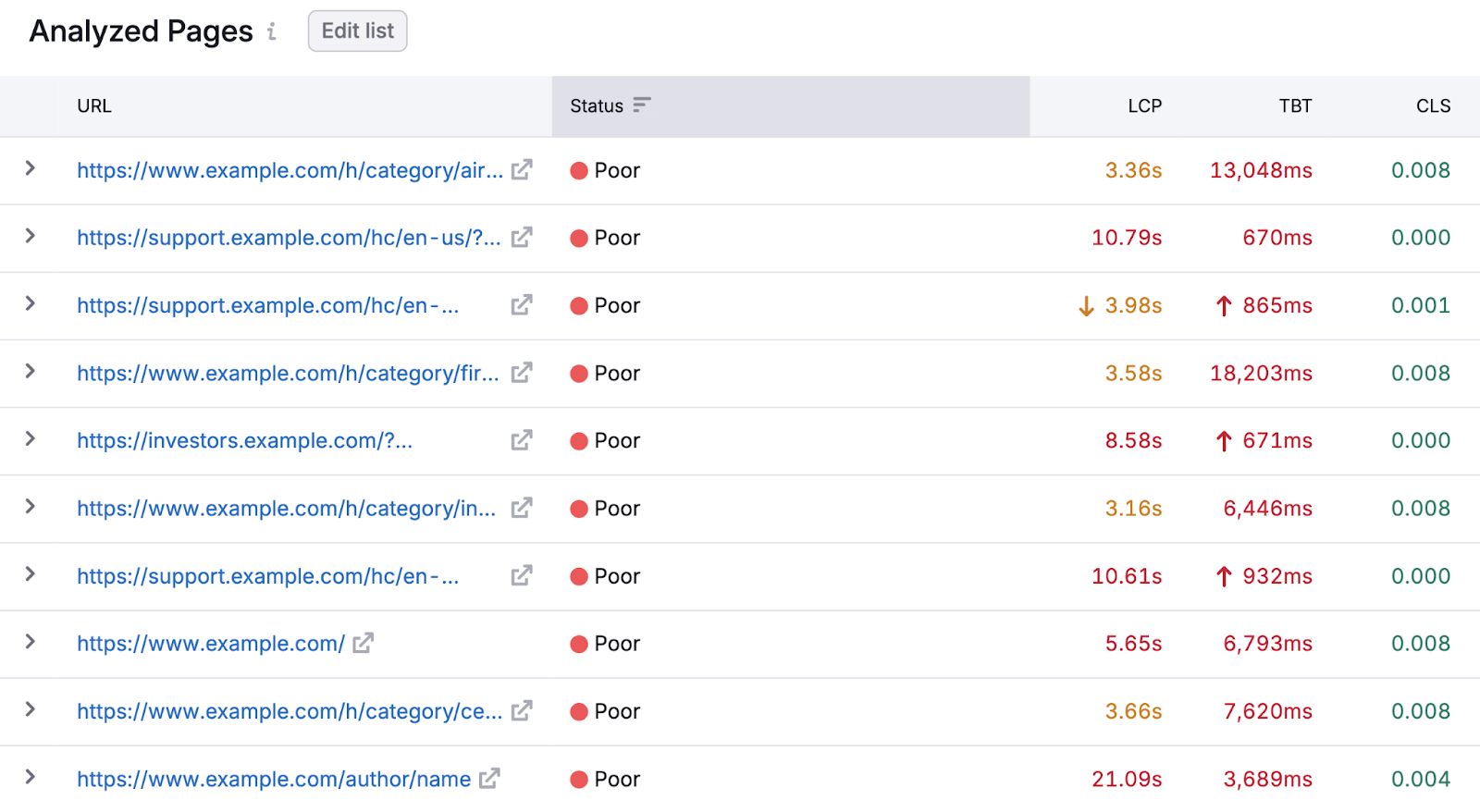Expand the investors.example.com row

(31, 439)
